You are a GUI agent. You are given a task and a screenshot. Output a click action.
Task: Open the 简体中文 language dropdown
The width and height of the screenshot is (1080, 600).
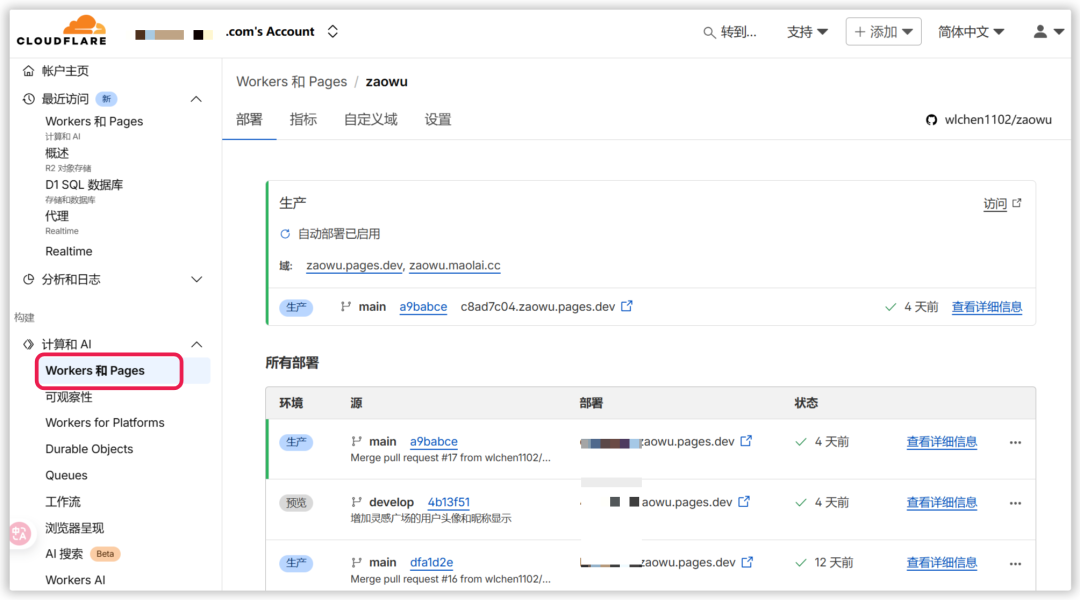tap(970, 32)
